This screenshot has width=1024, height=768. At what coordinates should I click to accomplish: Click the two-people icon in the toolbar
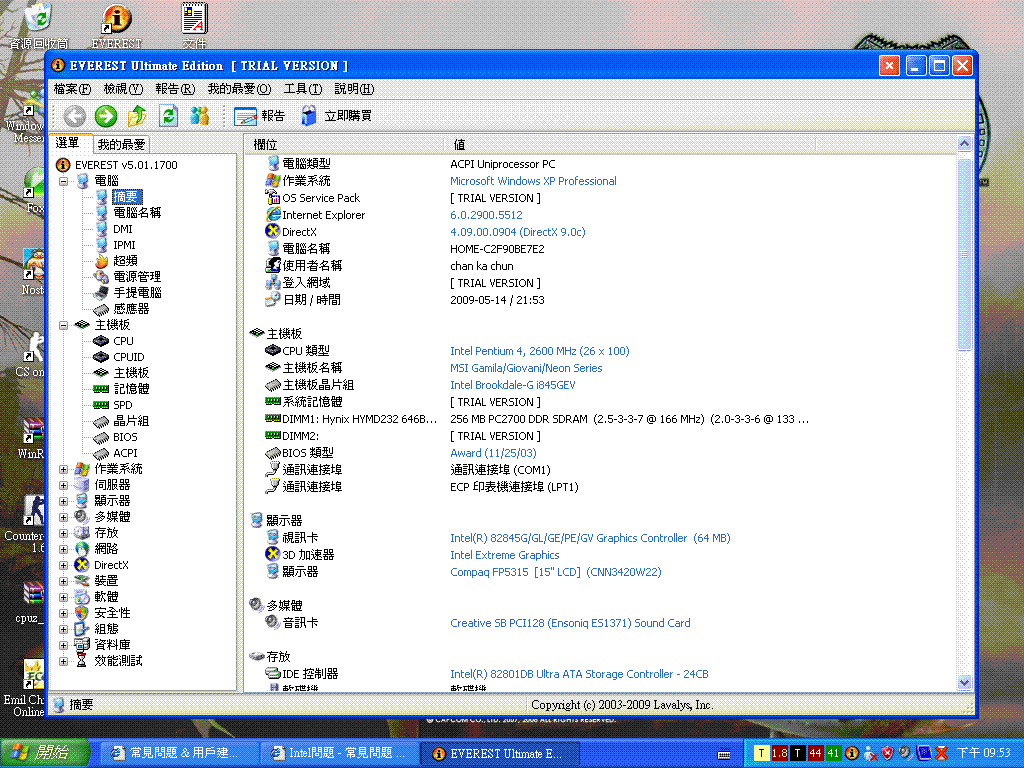pos(200,116)
